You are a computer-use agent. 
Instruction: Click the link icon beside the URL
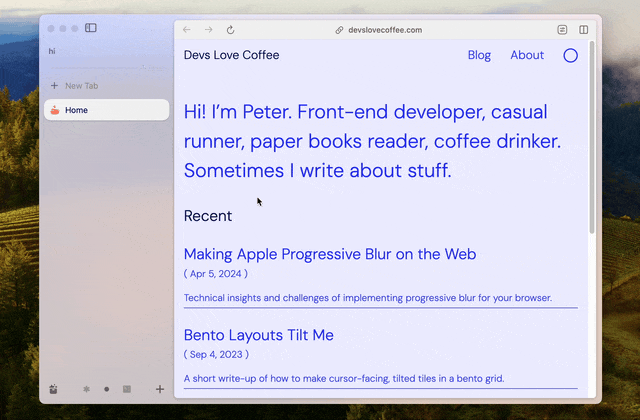pos(339,30)
